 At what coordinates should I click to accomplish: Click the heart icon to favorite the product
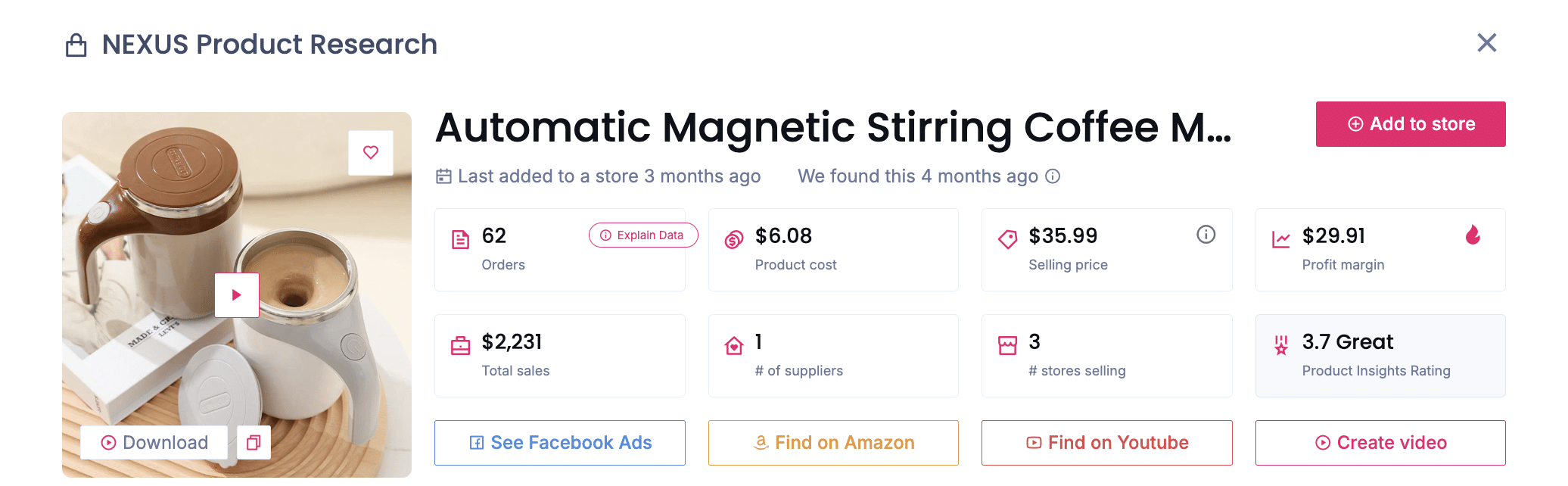[x=370, y=152]
